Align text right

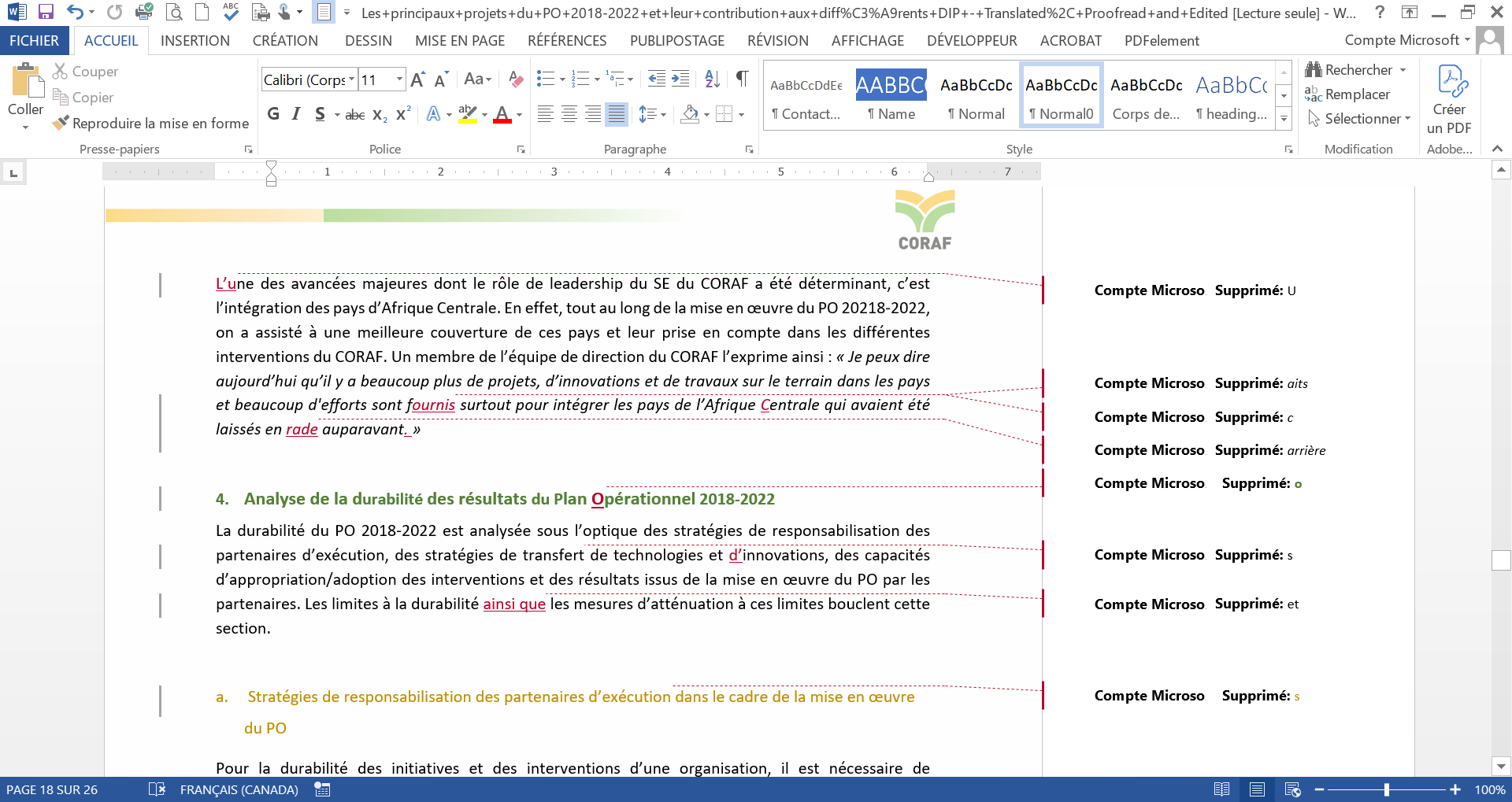coord(592,114)
